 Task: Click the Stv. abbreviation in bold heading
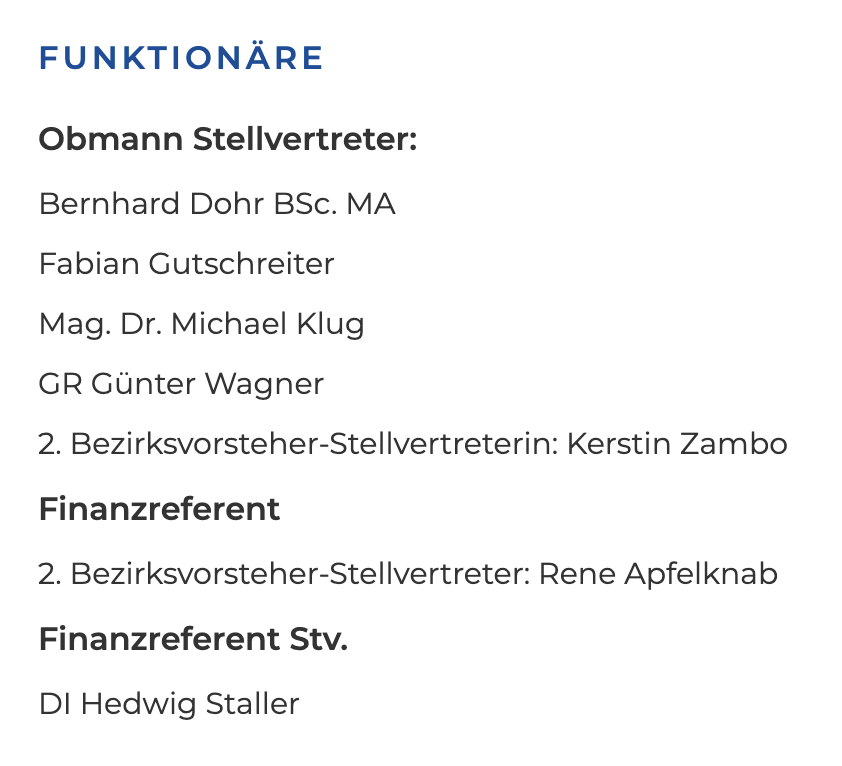[319, 639]
